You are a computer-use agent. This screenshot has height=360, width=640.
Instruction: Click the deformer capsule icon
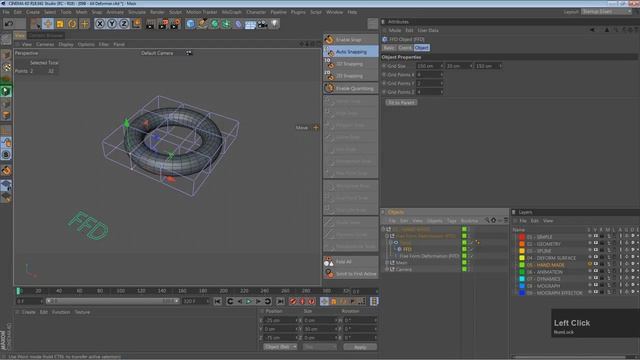[x=238, y=24]
